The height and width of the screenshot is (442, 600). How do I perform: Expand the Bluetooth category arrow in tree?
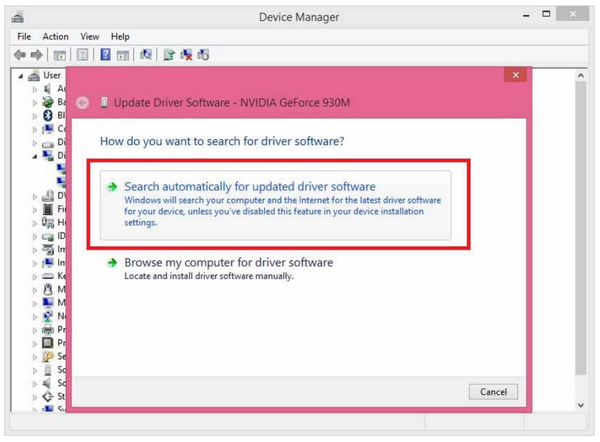pyautogui.click(x=35, y=115)
